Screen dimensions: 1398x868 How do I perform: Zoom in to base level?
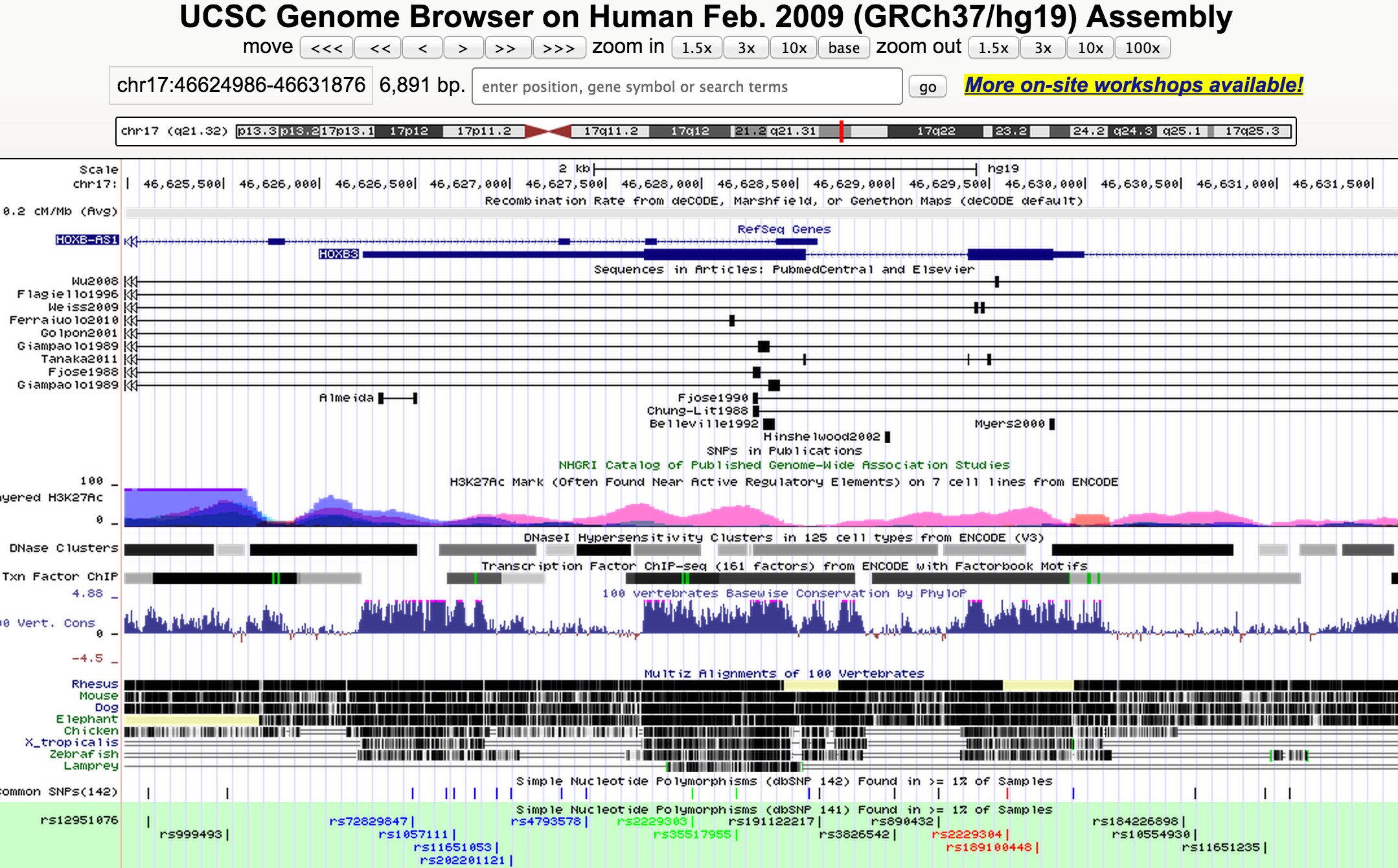[x=843, y=48]
